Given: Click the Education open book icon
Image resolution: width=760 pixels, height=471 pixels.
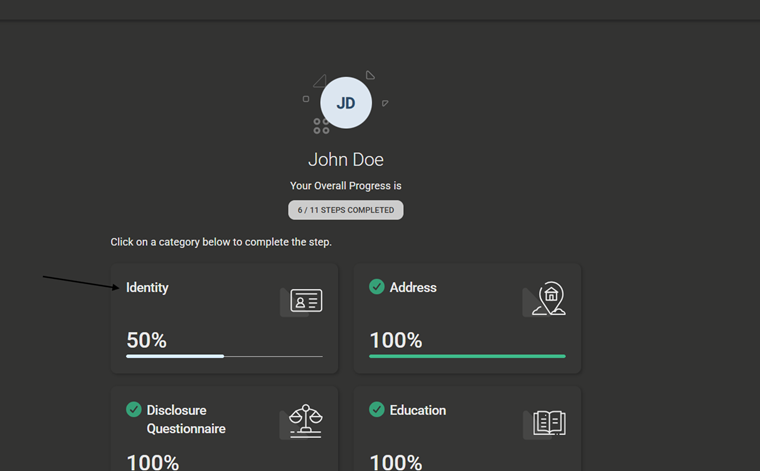Looking at the screenshot, I should tap(549, 423).
